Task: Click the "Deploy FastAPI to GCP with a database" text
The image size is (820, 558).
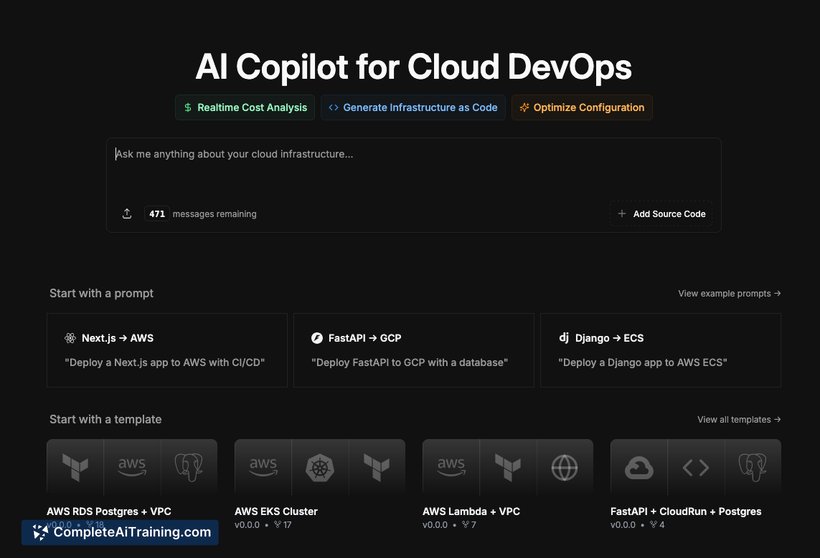Action: [409, 362]
